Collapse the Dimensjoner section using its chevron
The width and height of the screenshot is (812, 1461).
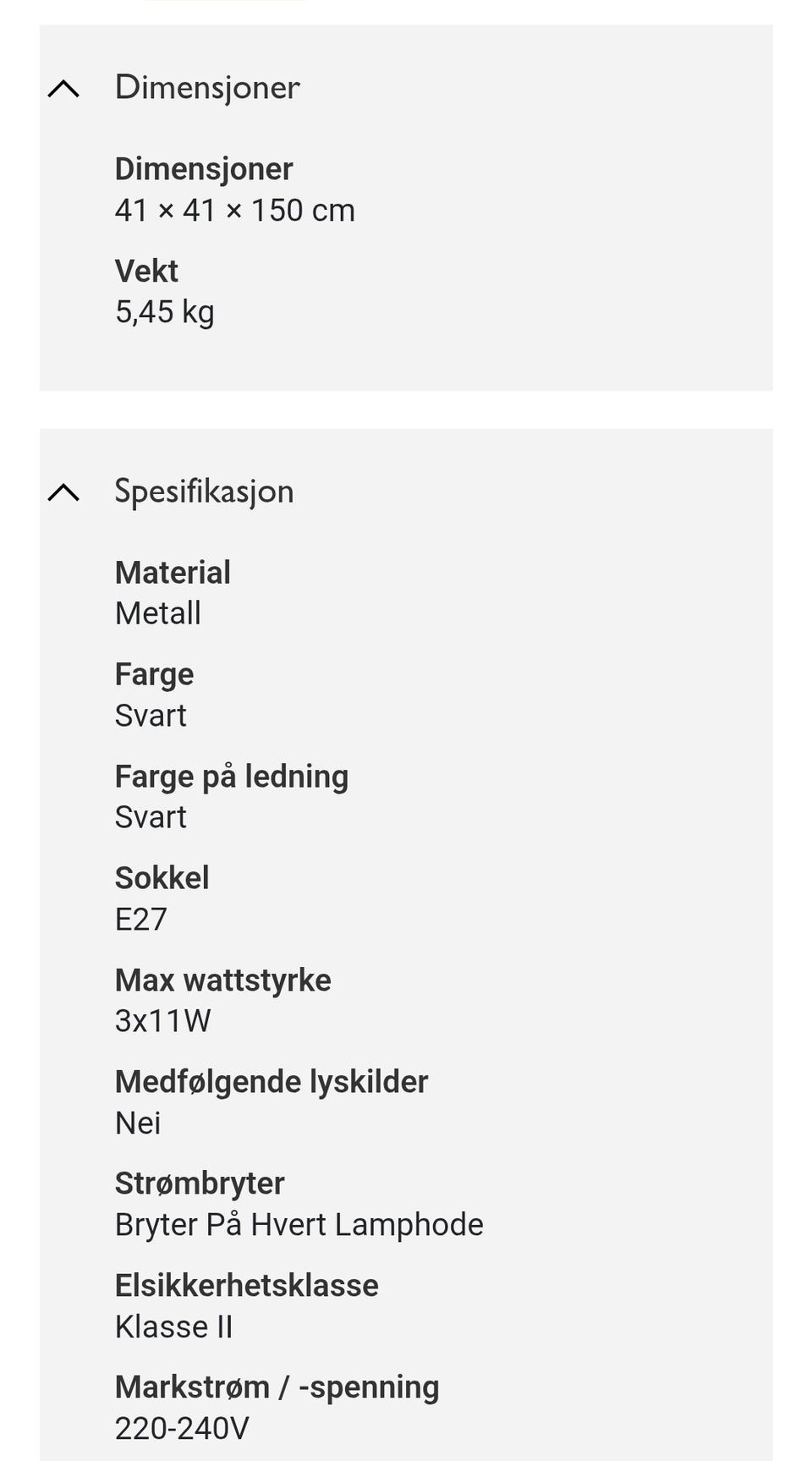click(63, 88)
